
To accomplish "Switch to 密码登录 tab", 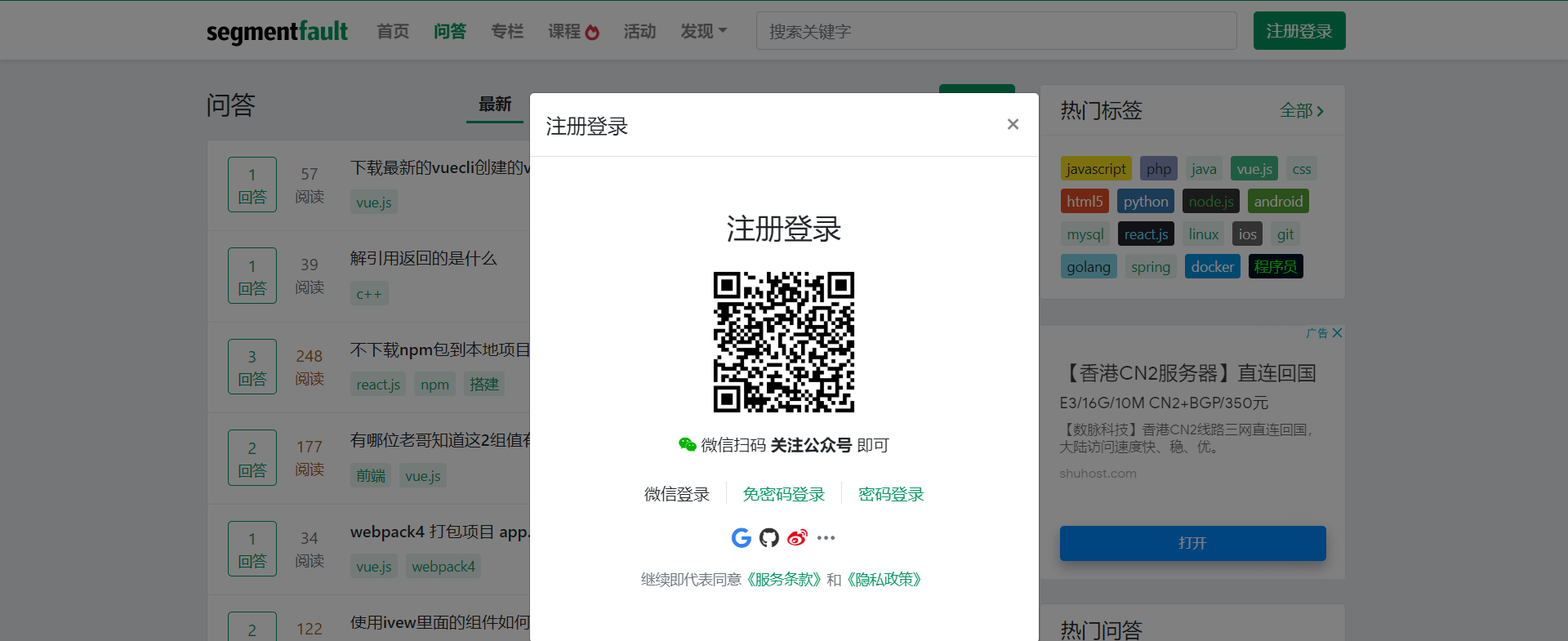I will coord(891,494).
